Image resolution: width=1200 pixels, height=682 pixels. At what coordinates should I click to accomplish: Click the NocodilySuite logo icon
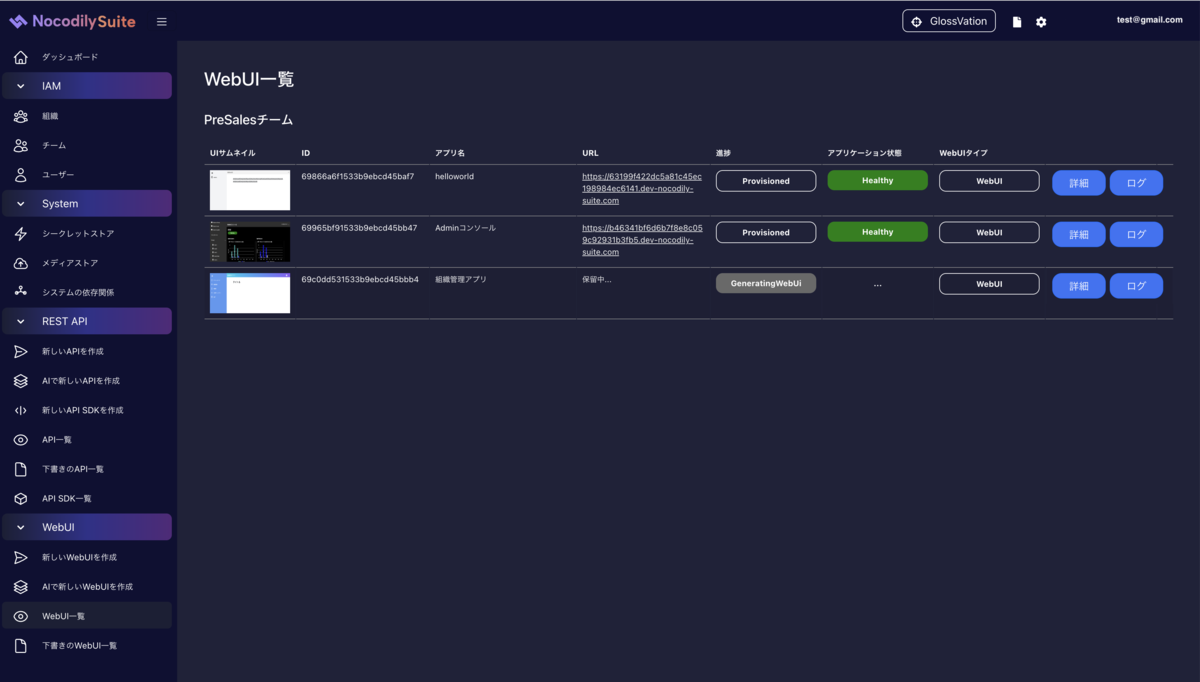click(18, 21)
